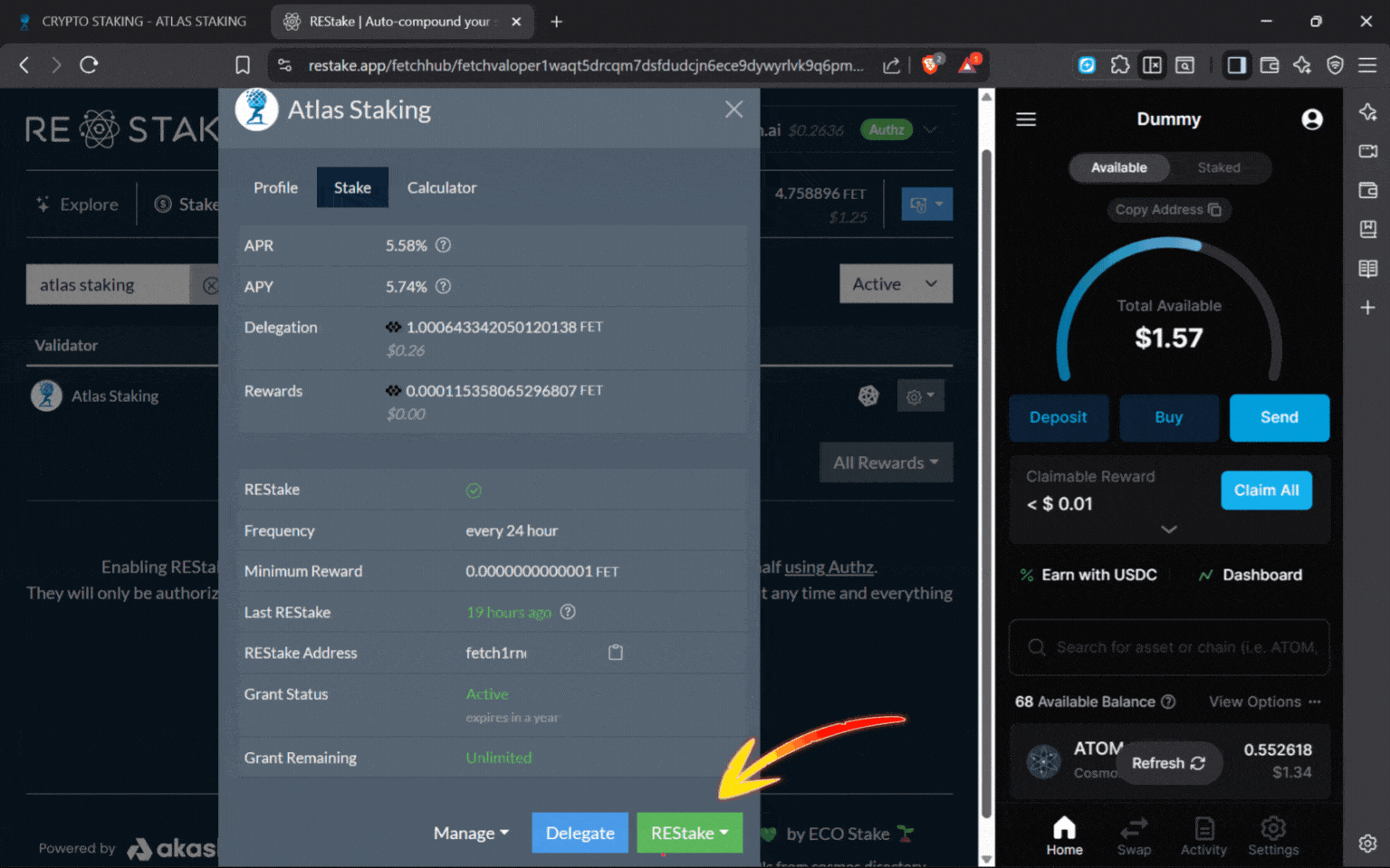1390x868 pixels.
Task: Toggle the RESstake enabled checkmark
Action: tap(474, 490)
